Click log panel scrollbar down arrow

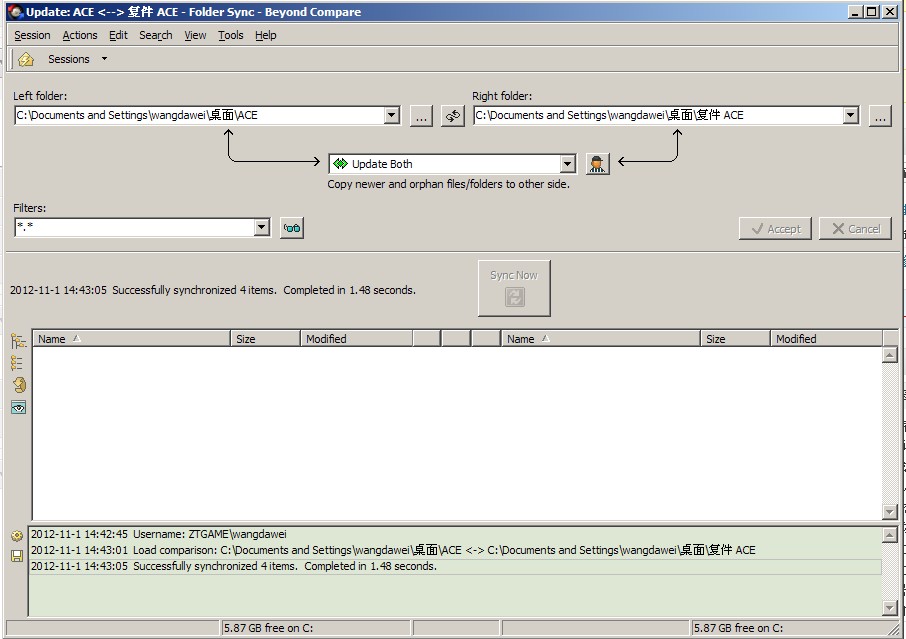click(x=890, y=607)
